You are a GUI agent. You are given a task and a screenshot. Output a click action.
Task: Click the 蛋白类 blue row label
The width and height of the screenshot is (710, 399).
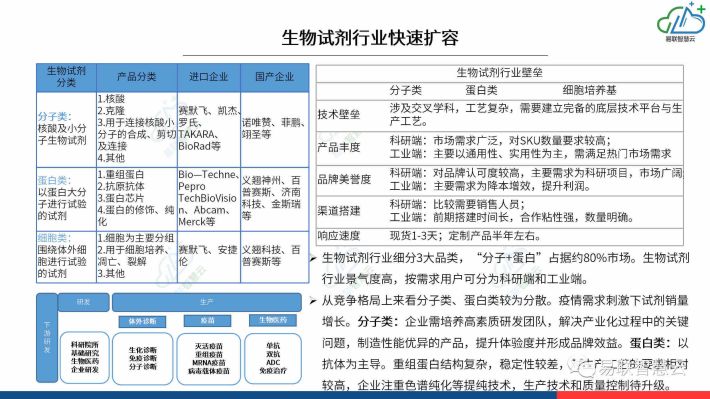(54, 180)
